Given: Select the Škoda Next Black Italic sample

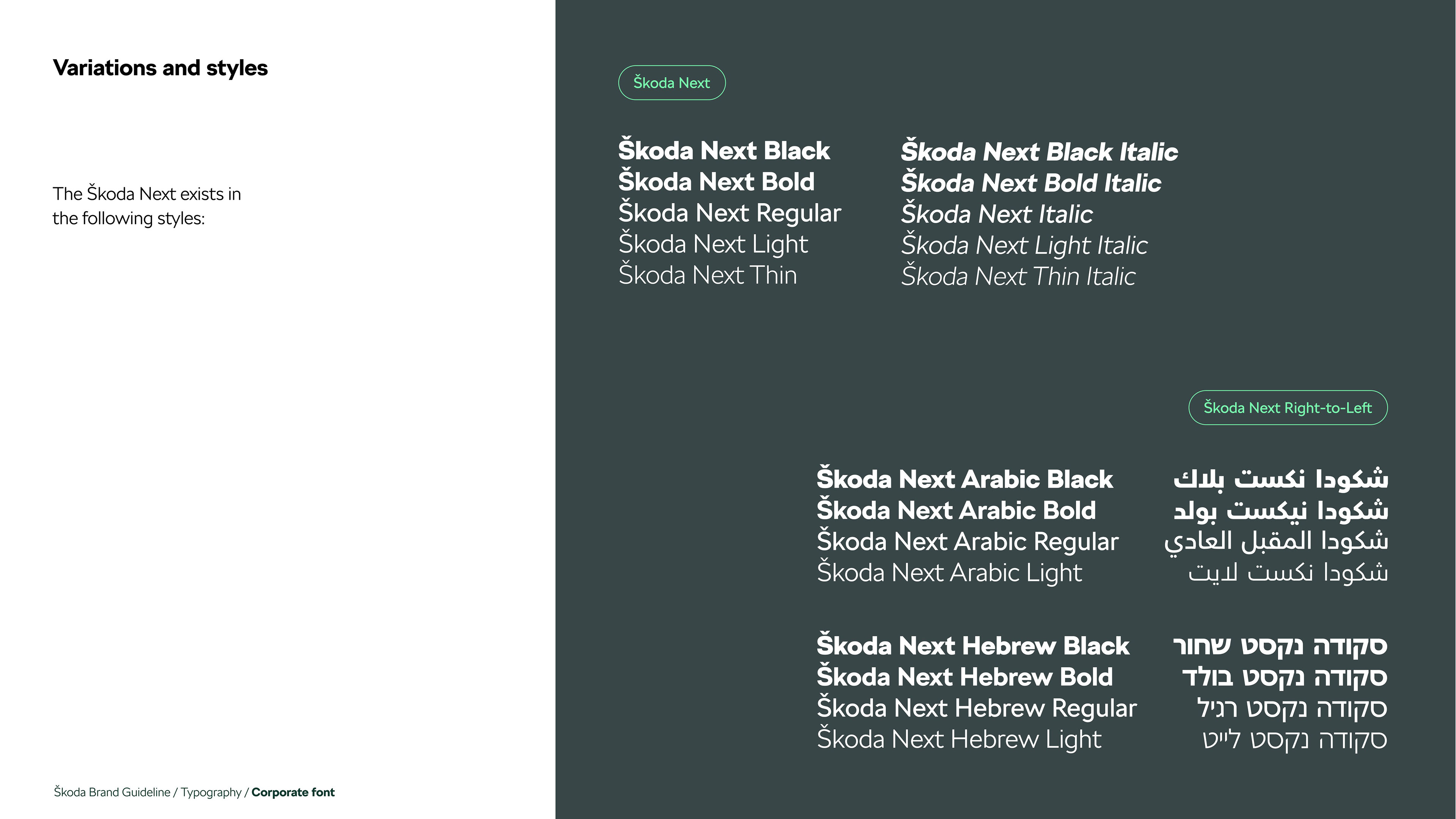Looking at the screenshot, I should (1039, 152).
